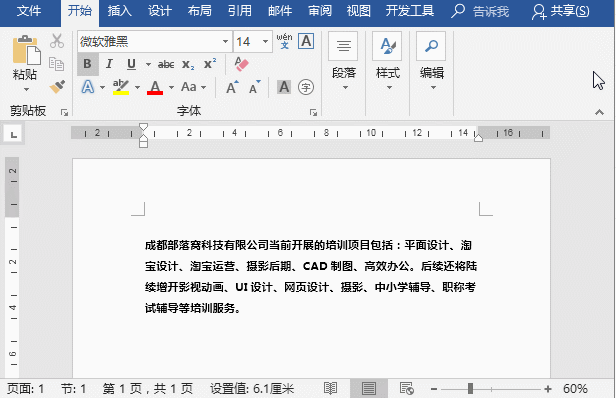This screenshot has width=616, height=398.
Task: Expand Change Case dropdown arrow
Action: coord(204,87)
